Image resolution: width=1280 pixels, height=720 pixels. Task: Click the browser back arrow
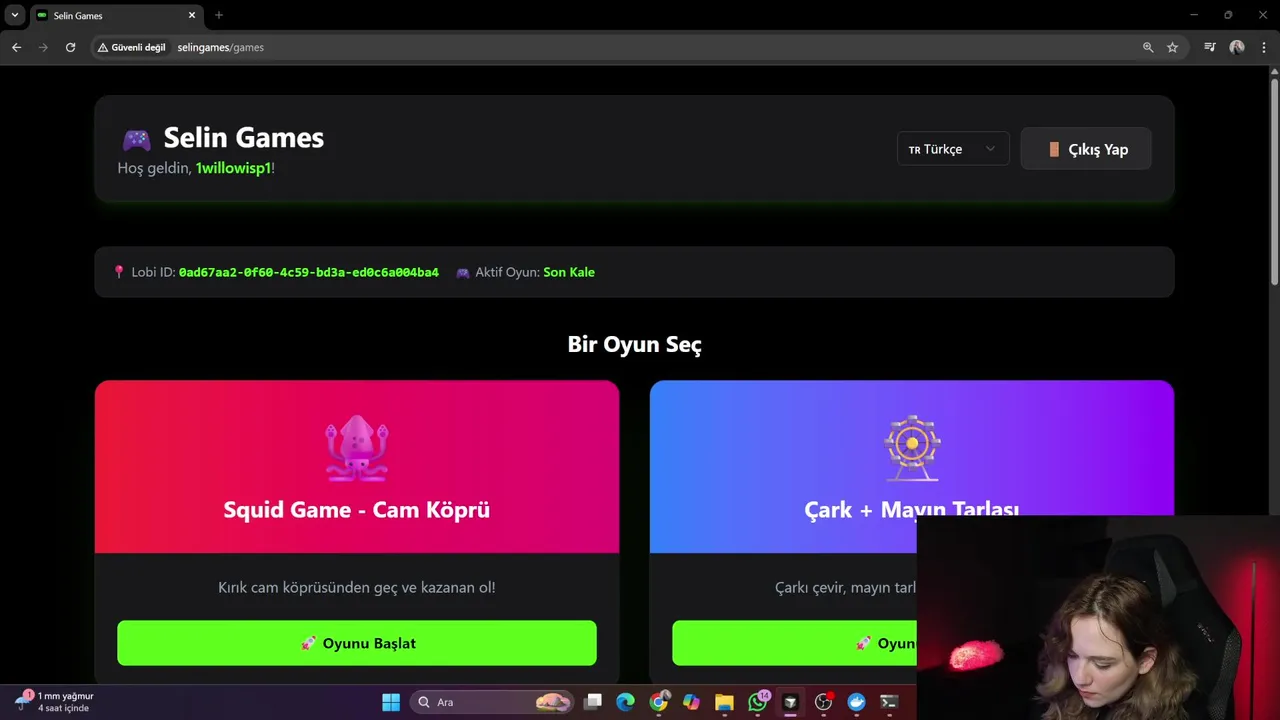(x=16, y=47)
